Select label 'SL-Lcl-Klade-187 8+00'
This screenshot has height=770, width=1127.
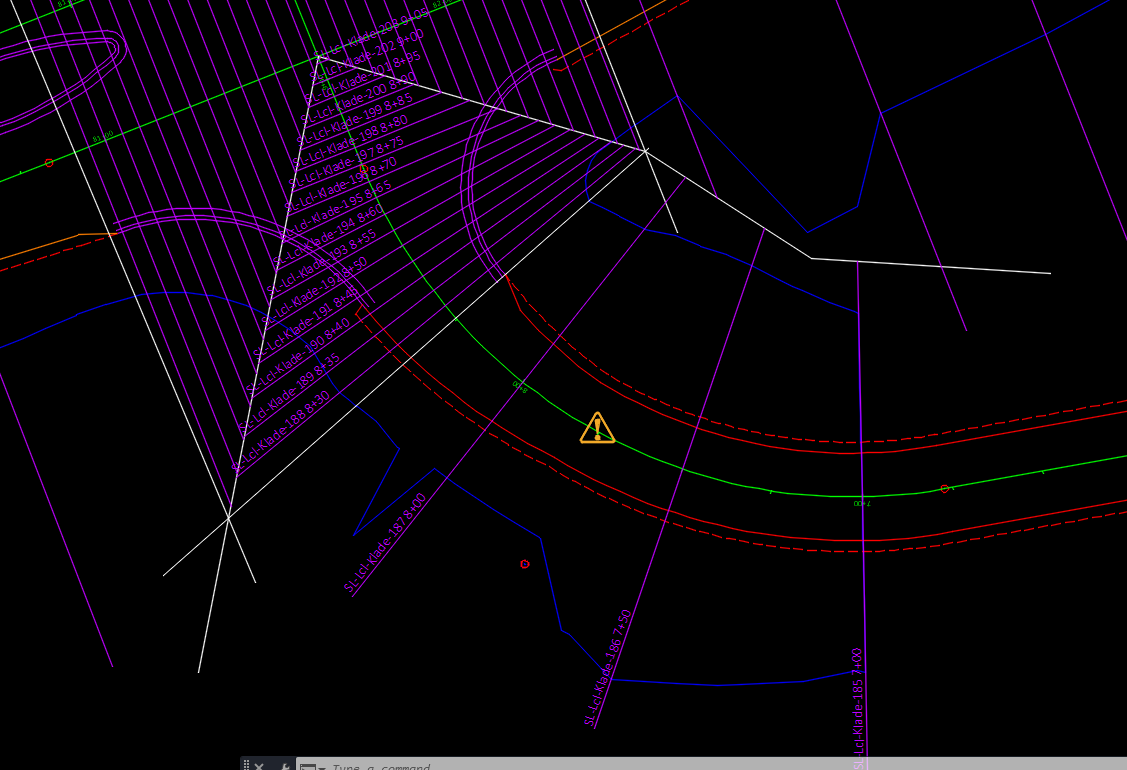tap(385, 543)
